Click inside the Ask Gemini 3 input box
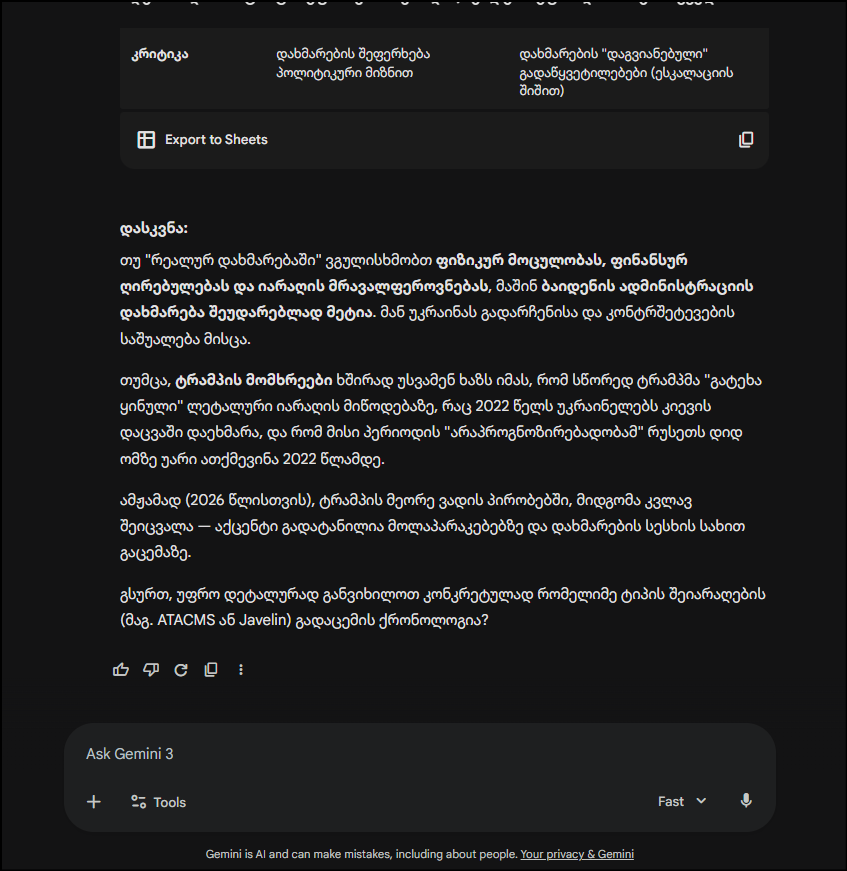The width and height of the screenshot is (847, 871). click(x=300, y=753)
